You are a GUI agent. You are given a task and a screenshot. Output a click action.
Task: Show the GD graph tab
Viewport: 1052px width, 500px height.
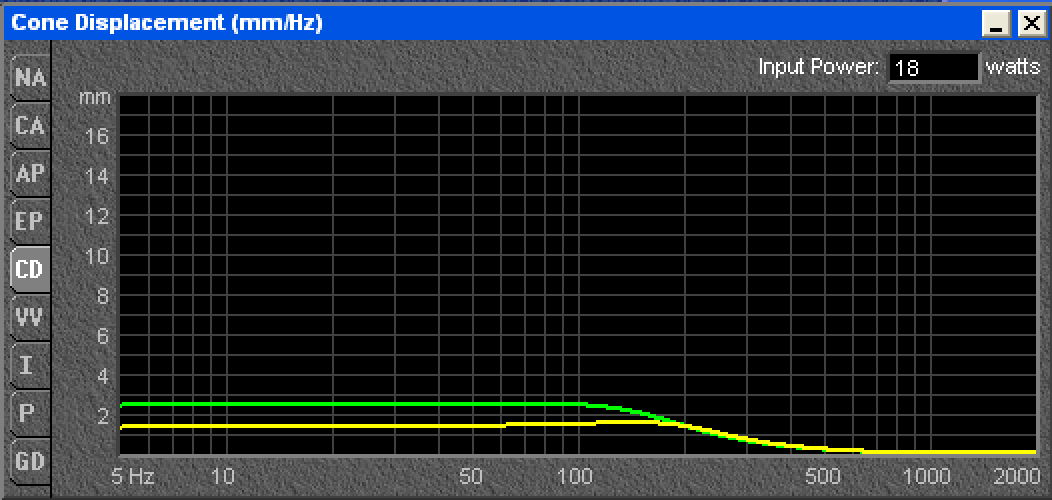(30, 462)
